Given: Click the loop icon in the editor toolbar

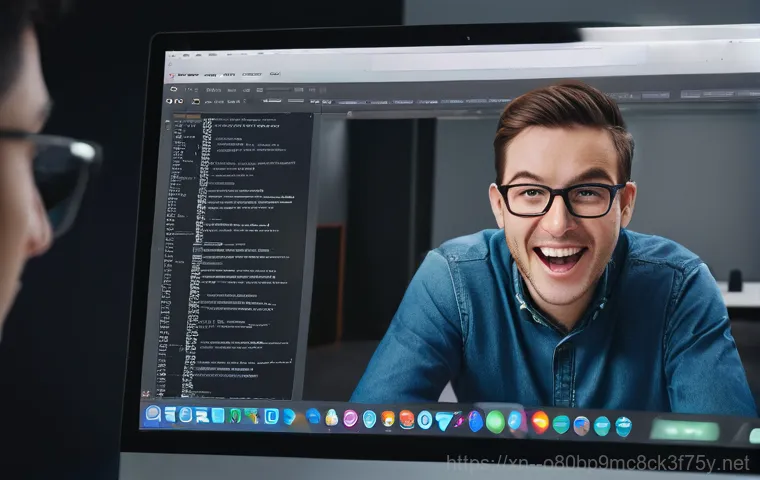Looking at the screenshot, I should tap(174, 89).
